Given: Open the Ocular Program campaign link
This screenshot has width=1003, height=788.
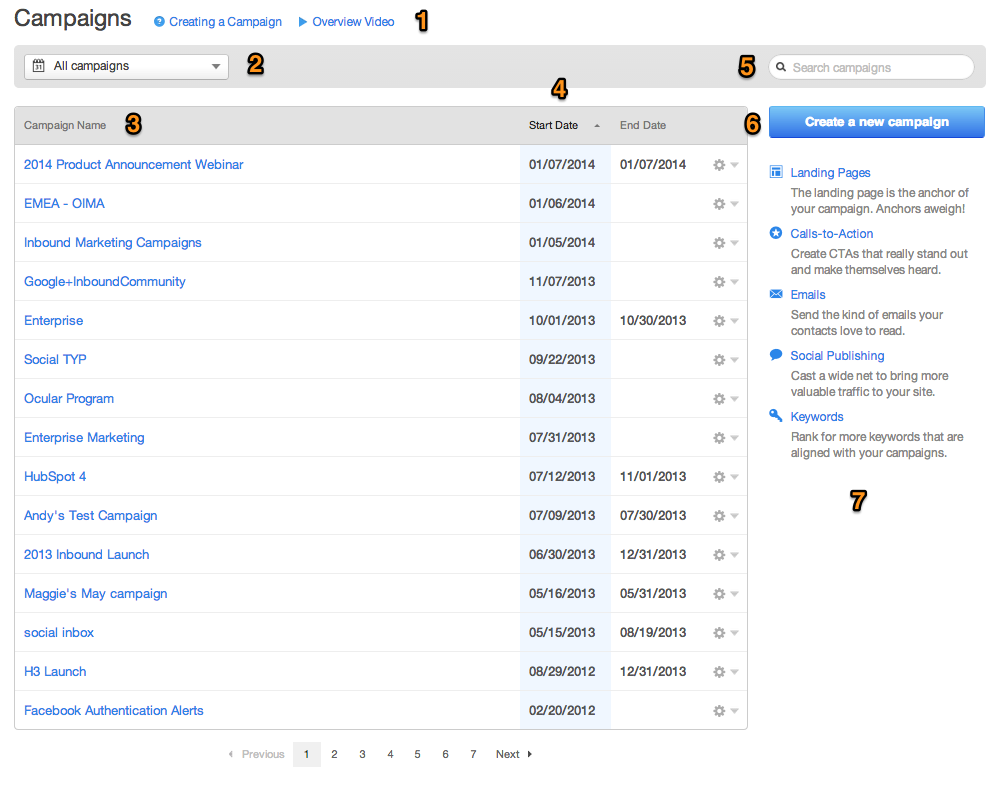Looking at the screenshot, I should point(69,399).
